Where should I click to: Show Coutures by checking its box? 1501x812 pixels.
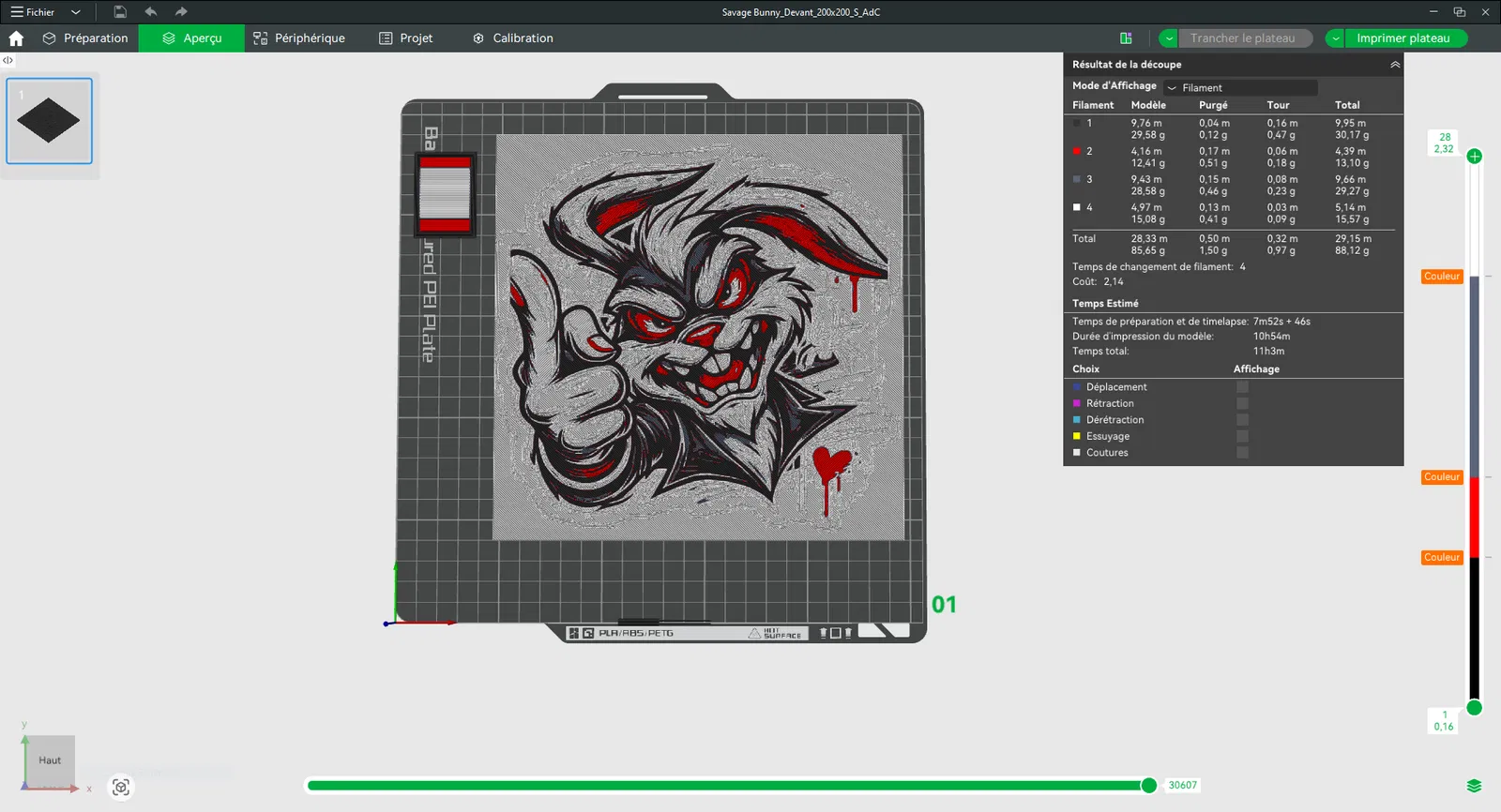1242,453
